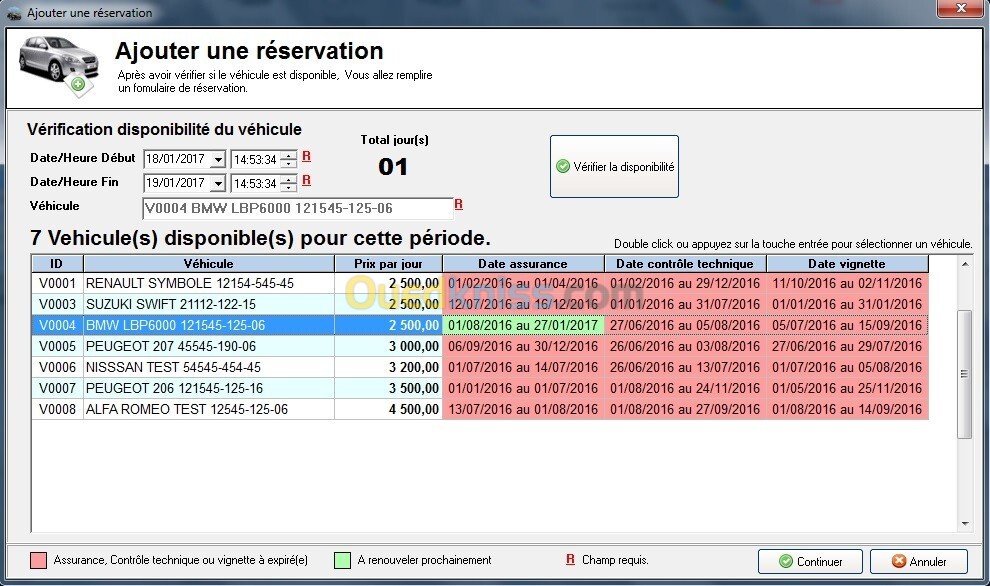990x586 pixels.
Task: Click Vérifier la disponibilité button
Action: (614, 167)
